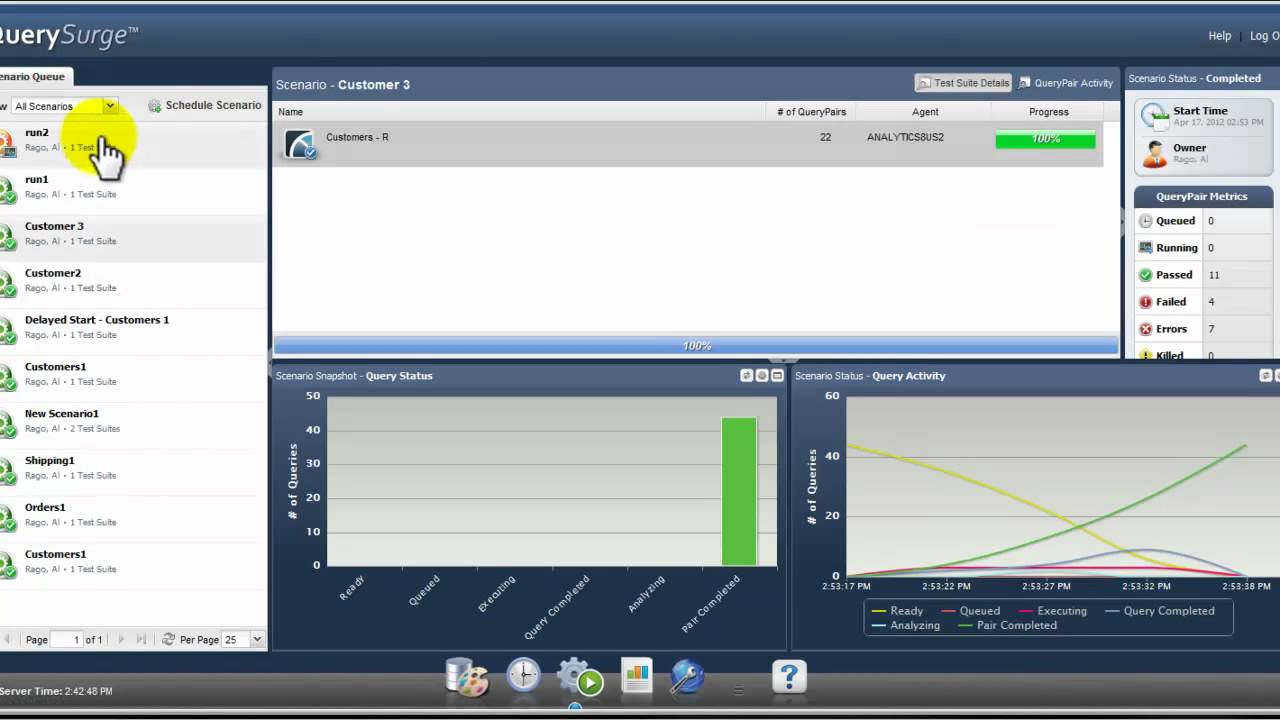Click the Query Completed legend entry
This screenshot has height=720, width=1280.
click(1160, 611)
